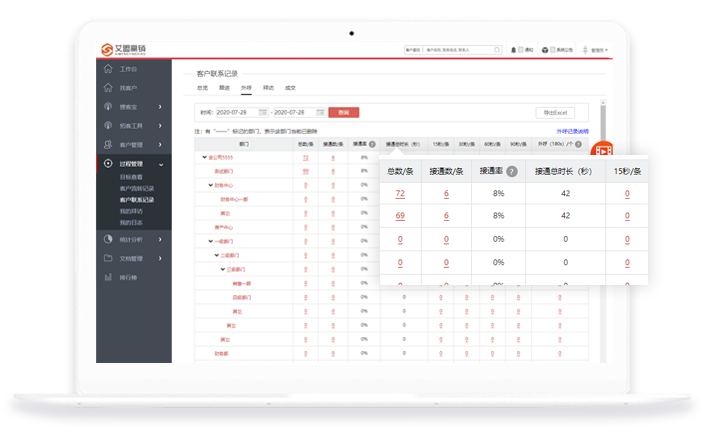Click the notification bell icon
The height and width of the screenshot is (440, 702).
click(514, 49)
